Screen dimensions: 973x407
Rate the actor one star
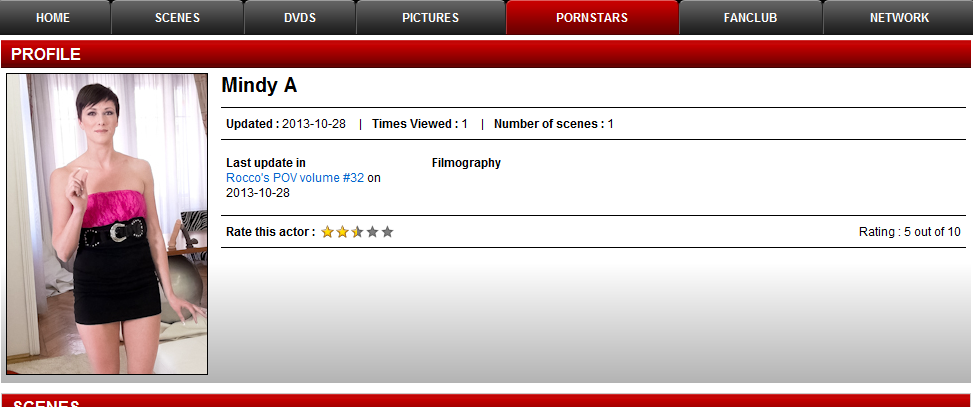coord(328,232)
